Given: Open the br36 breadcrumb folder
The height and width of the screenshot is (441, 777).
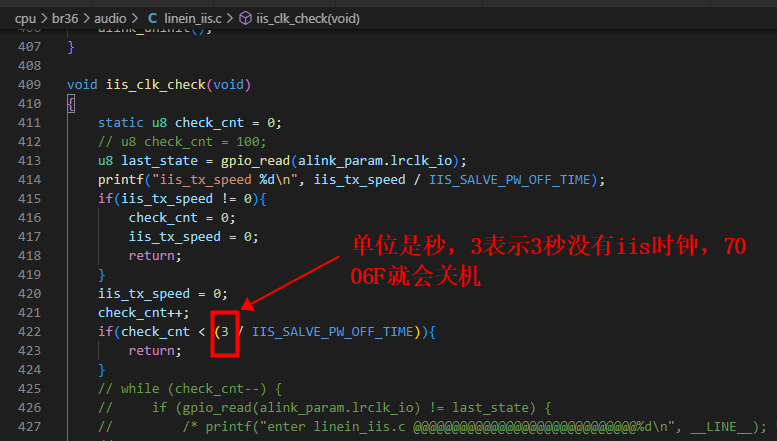Looking at the screenshot, I should (65, 19).
